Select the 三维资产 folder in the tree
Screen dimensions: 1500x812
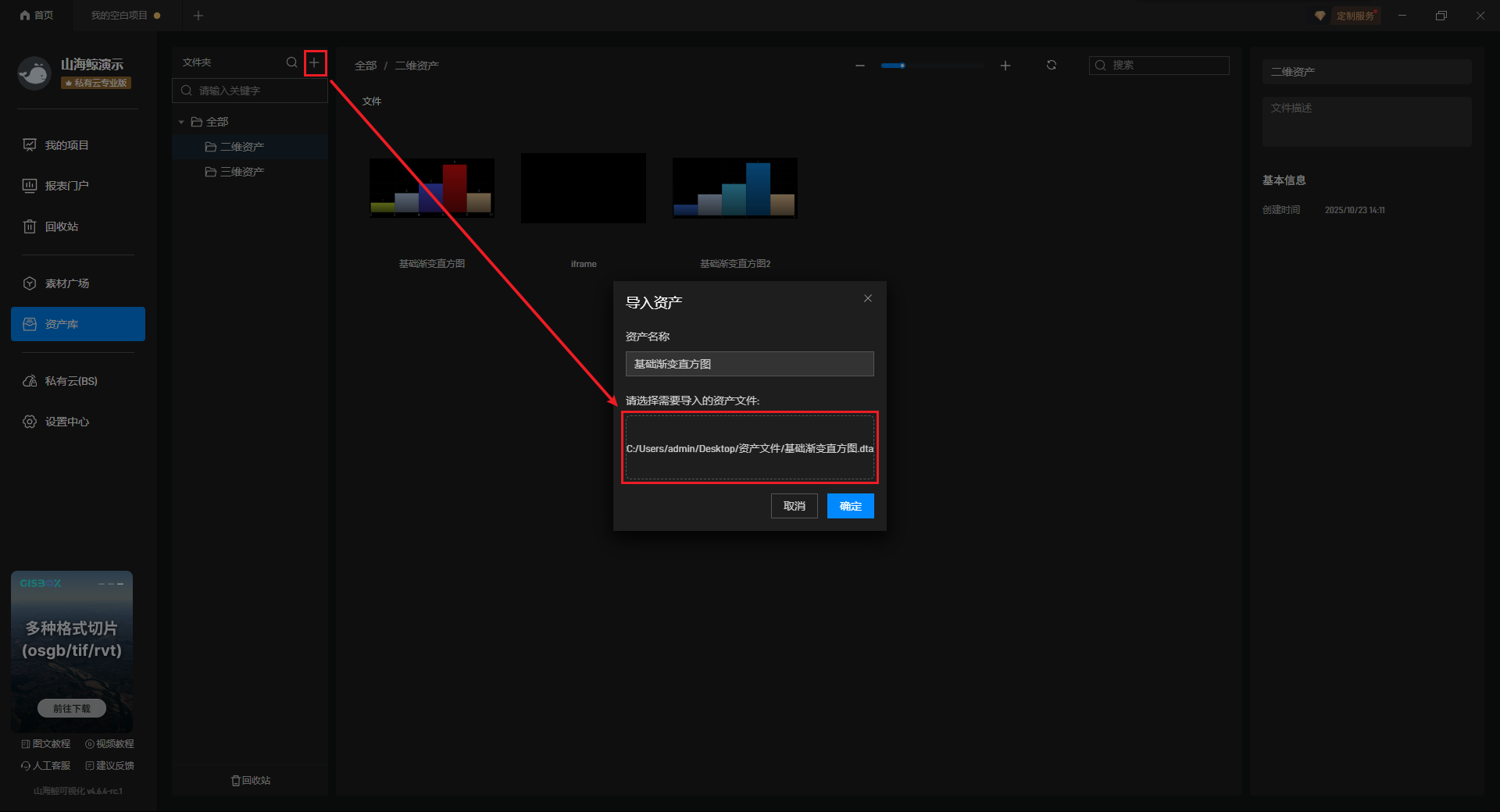pos(250,172)
